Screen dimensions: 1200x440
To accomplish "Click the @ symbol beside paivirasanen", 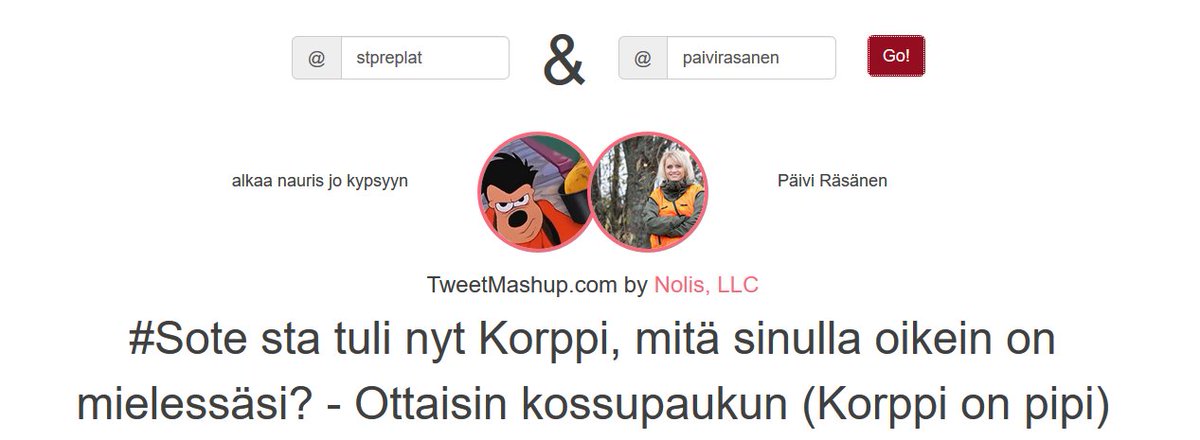I will (644, 58).
